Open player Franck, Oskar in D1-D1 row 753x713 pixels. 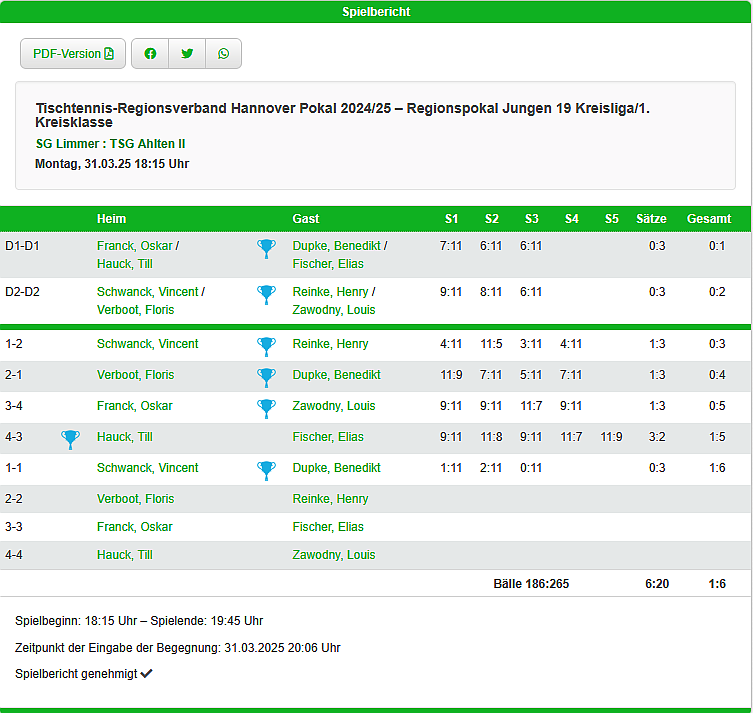[x=134, y=245]
